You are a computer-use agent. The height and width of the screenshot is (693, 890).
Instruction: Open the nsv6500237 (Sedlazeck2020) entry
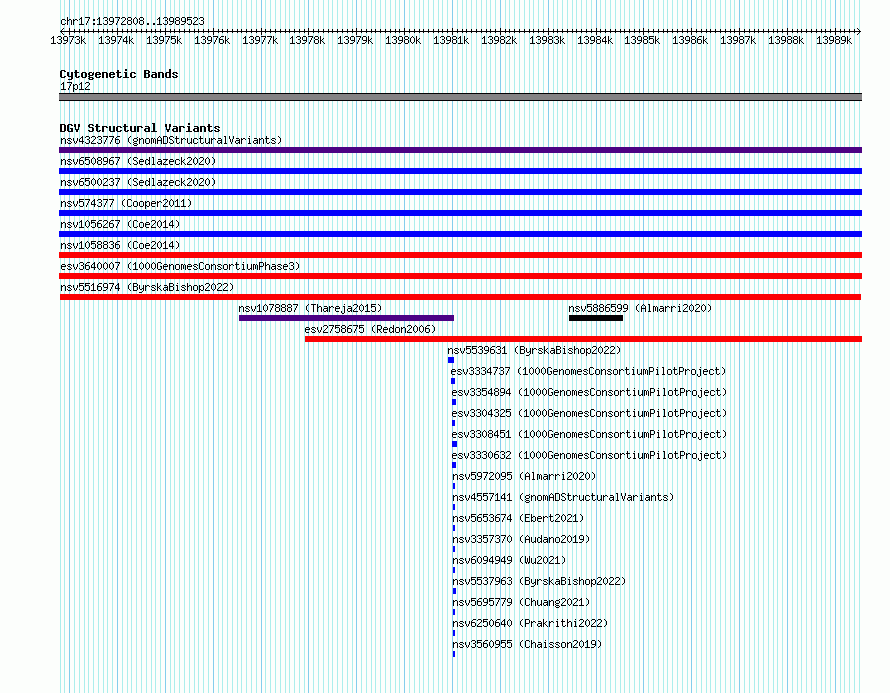(138, 182)
